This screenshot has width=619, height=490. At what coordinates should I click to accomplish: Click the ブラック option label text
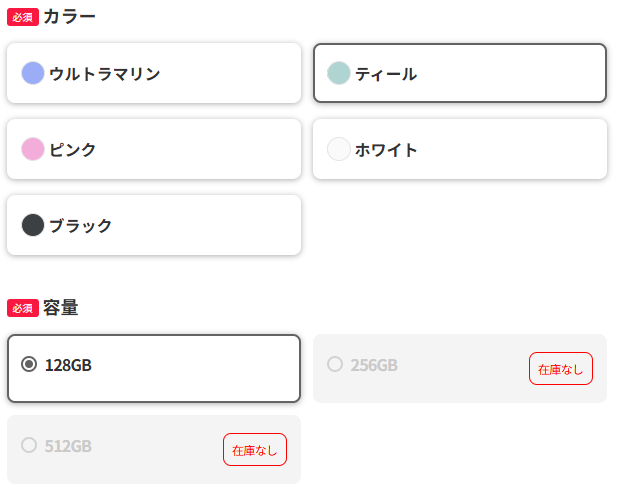(x=81, y=225)
